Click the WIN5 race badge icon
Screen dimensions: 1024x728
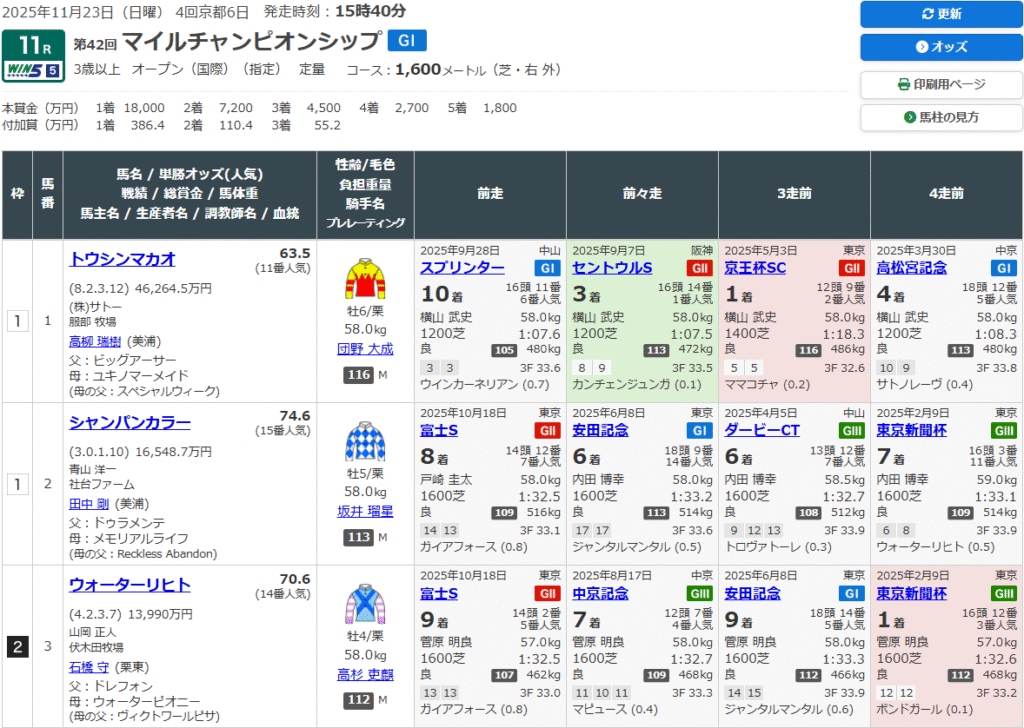34,70
